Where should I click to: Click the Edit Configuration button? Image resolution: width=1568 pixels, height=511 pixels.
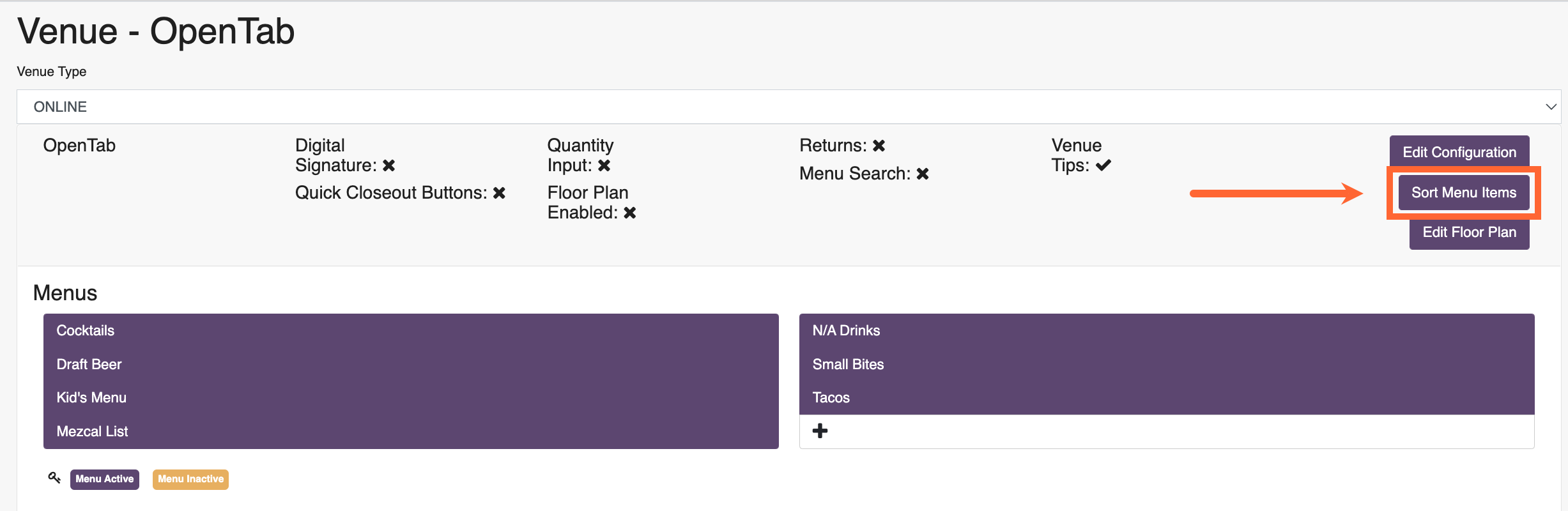(x=1459, y=152)
